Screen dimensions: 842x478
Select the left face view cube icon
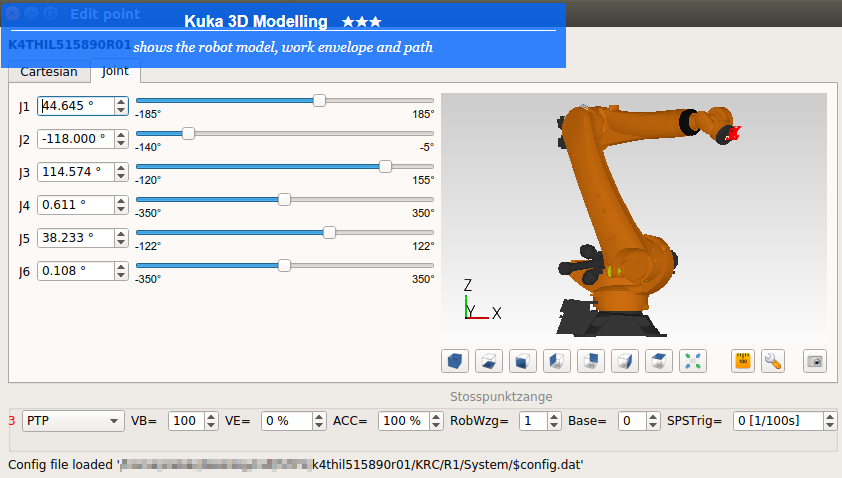(557, 361)
